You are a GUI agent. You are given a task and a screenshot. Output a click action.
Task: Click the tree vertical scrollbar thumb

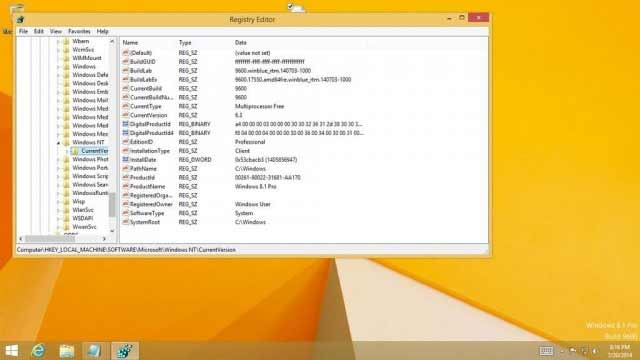click(x=112, y=204)
